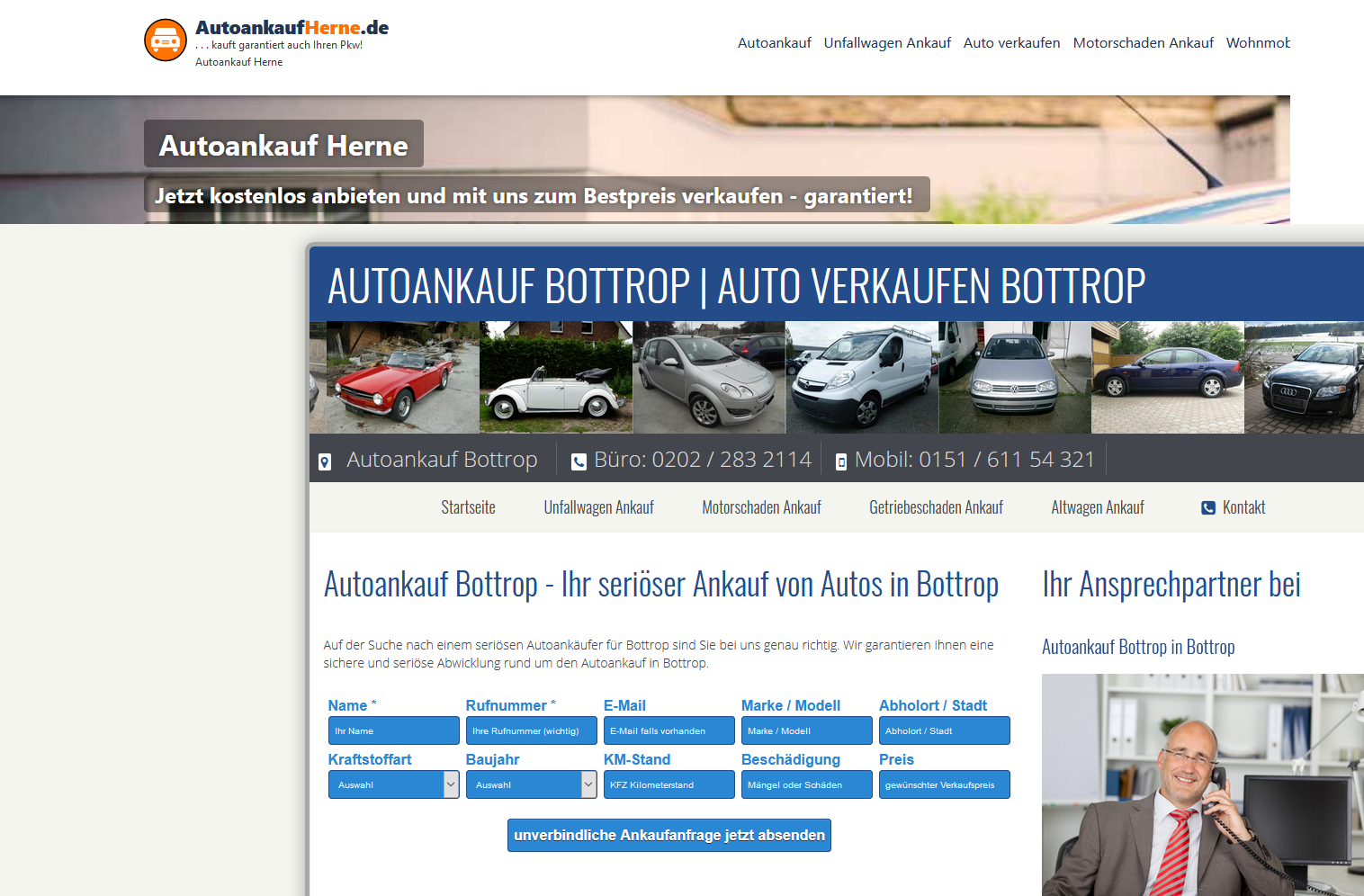Click the Auto verkaufen link
Screen dimensions: 1364x896
point(1011,43)
